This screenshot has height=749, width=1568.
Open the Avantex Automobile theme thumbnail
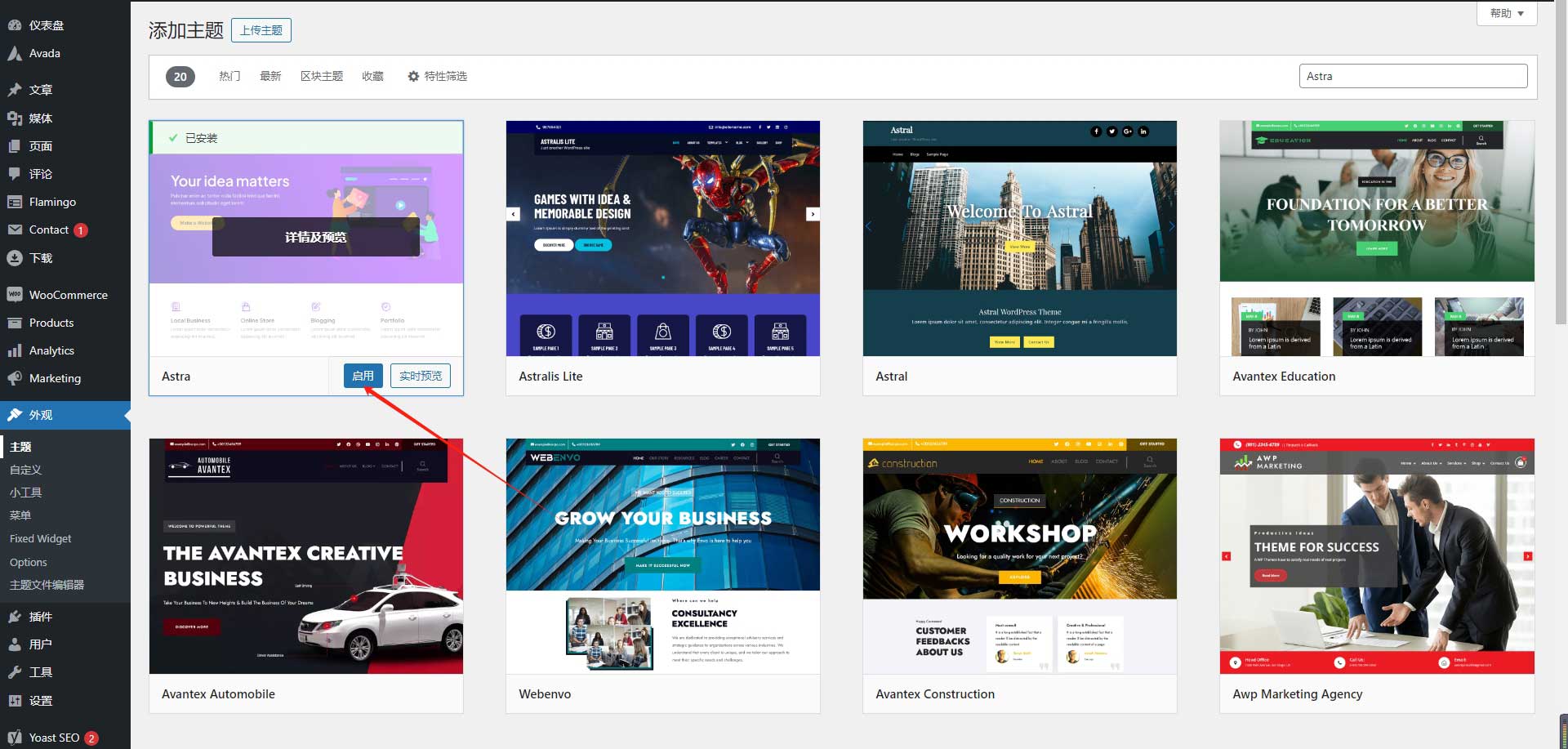[306, 556]
